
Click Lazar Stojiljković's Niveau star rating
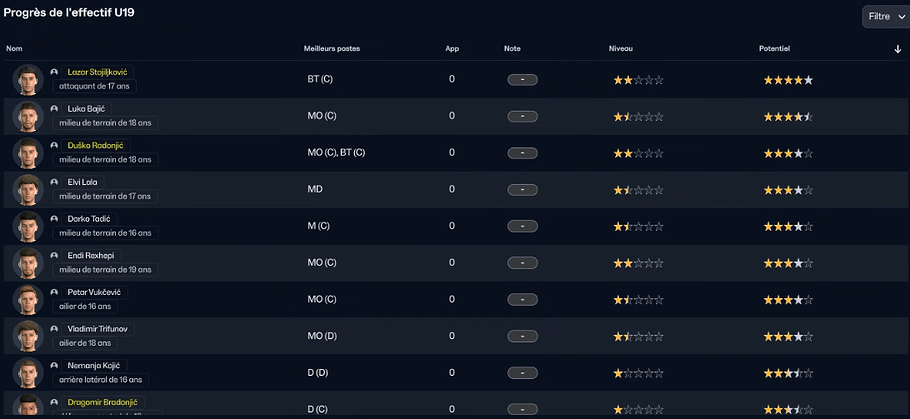click(x=638, y=80)
